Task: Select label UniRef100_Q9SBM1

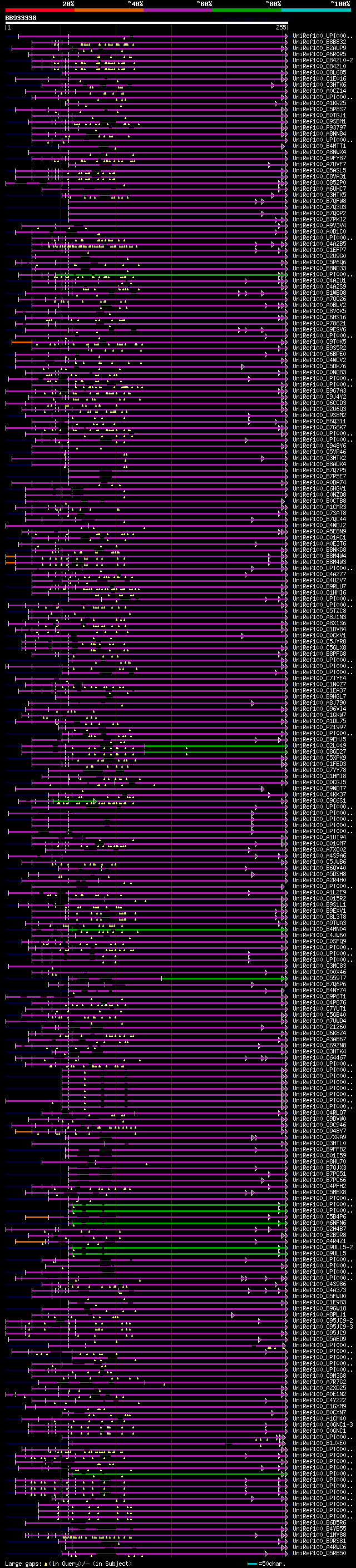Action: (x=319, y=122)
